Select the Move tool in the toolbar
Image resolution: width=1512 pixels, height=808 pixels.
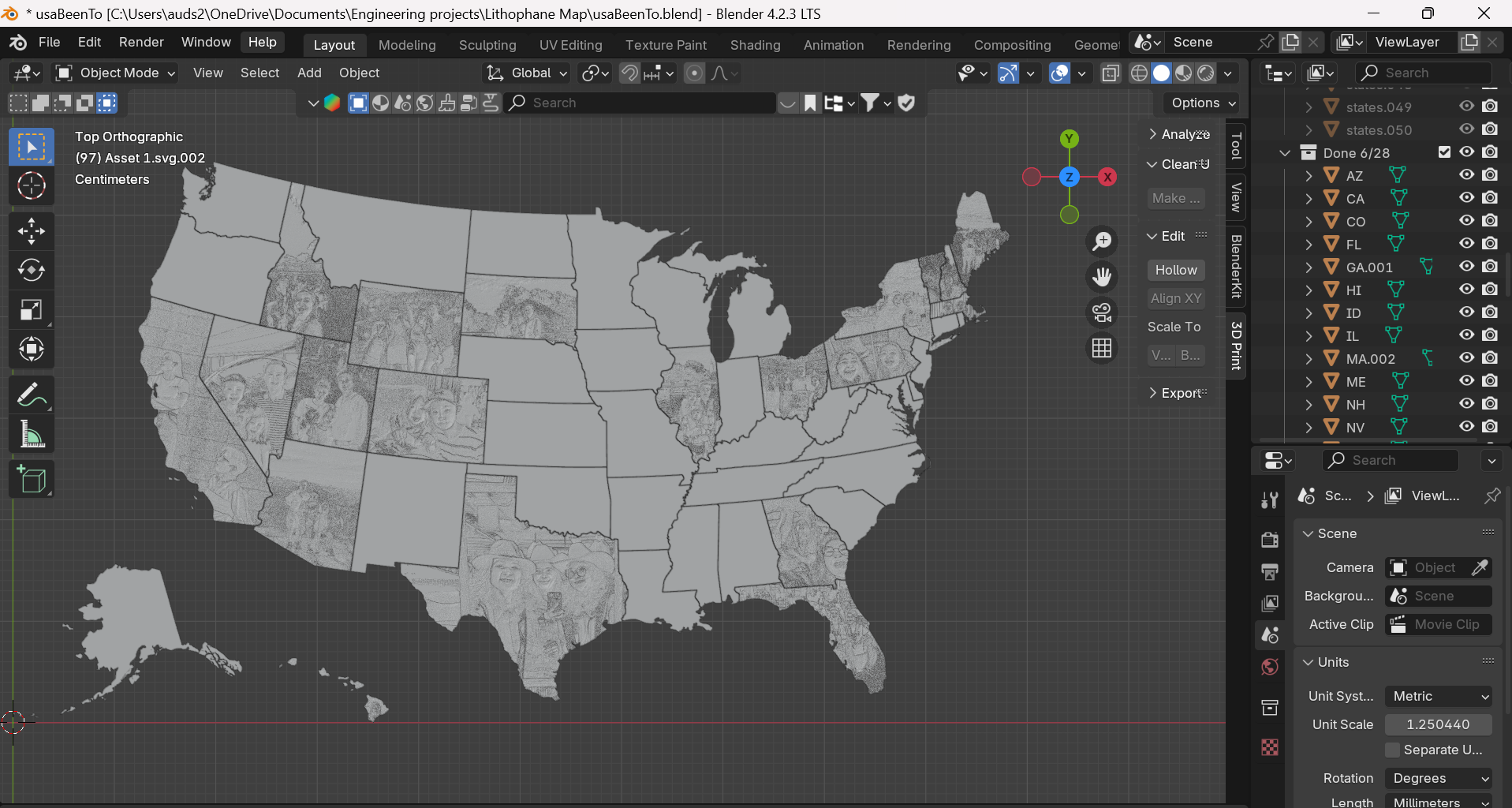click(32, 231)
